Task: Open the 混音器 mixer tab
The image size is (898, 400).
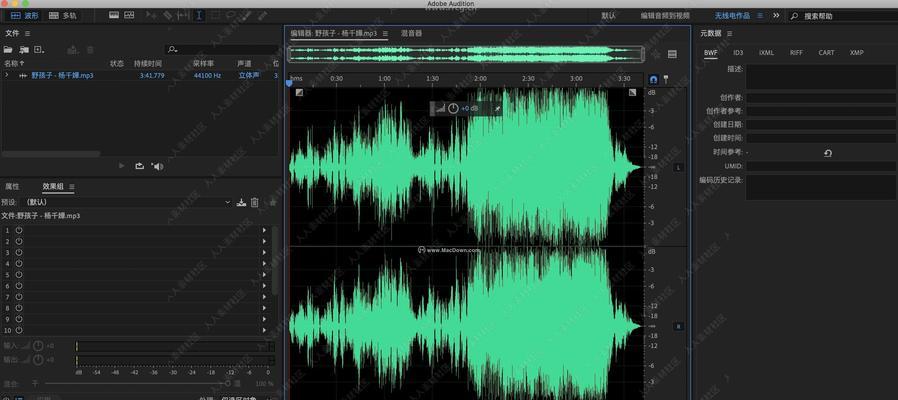Action: 411,33
